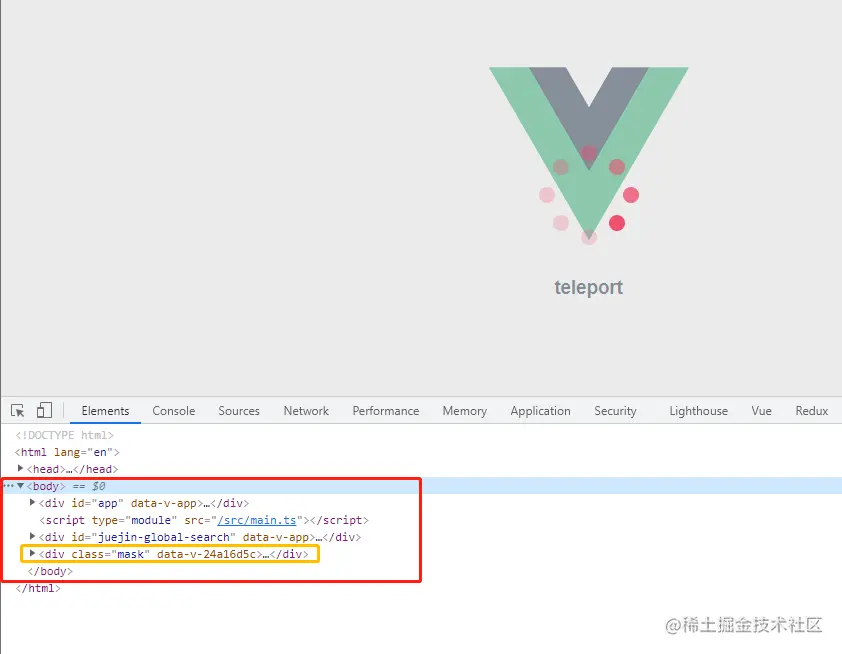Open the /src/main.ts script link
Viewport: 842px width, 654px height.
(x=257, y=520)
